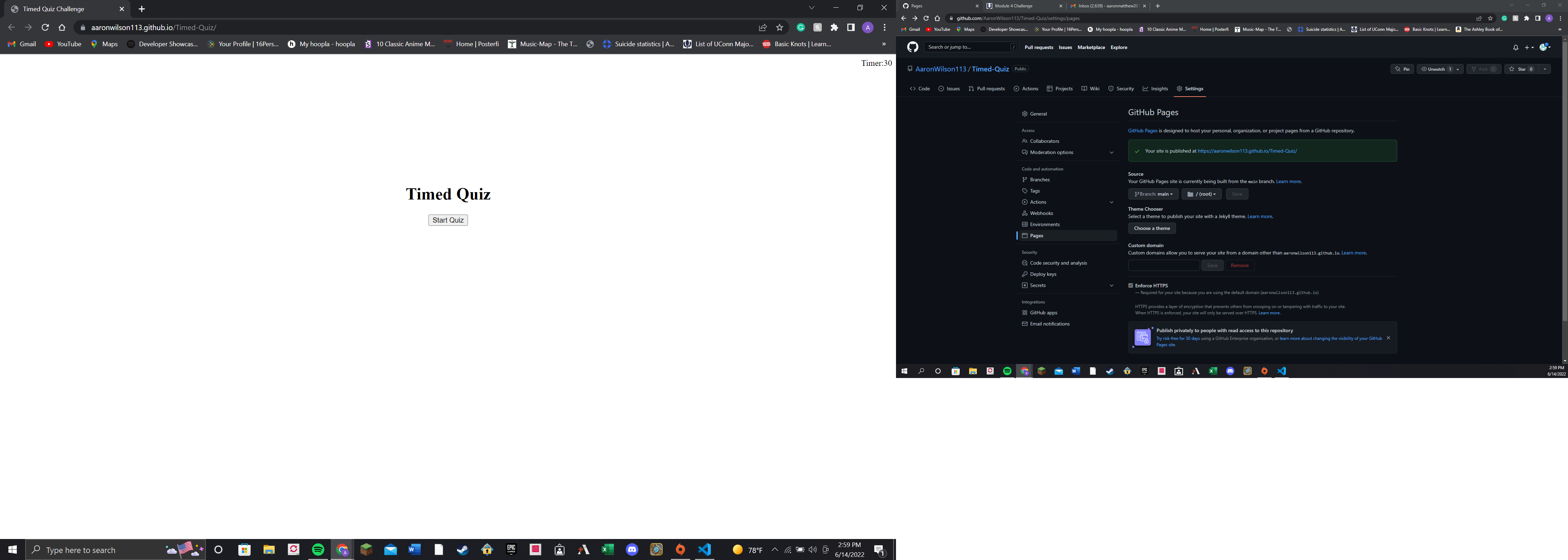The height and width of the screenshot is (560, 1568).
Task: Reload the Timed Quiz Challenge page
Action: (45, 27)
